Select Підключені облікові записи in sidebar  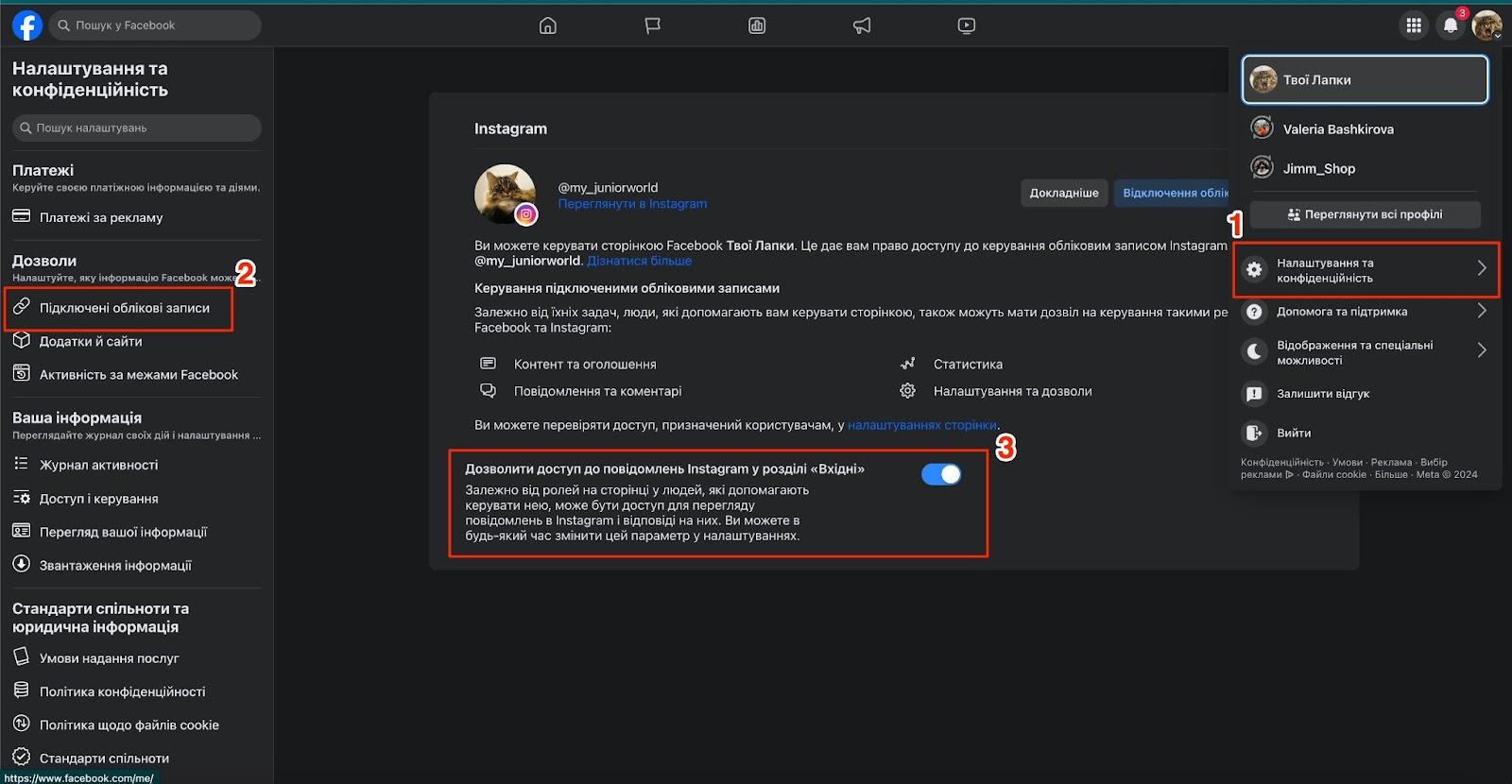point(124,308)
